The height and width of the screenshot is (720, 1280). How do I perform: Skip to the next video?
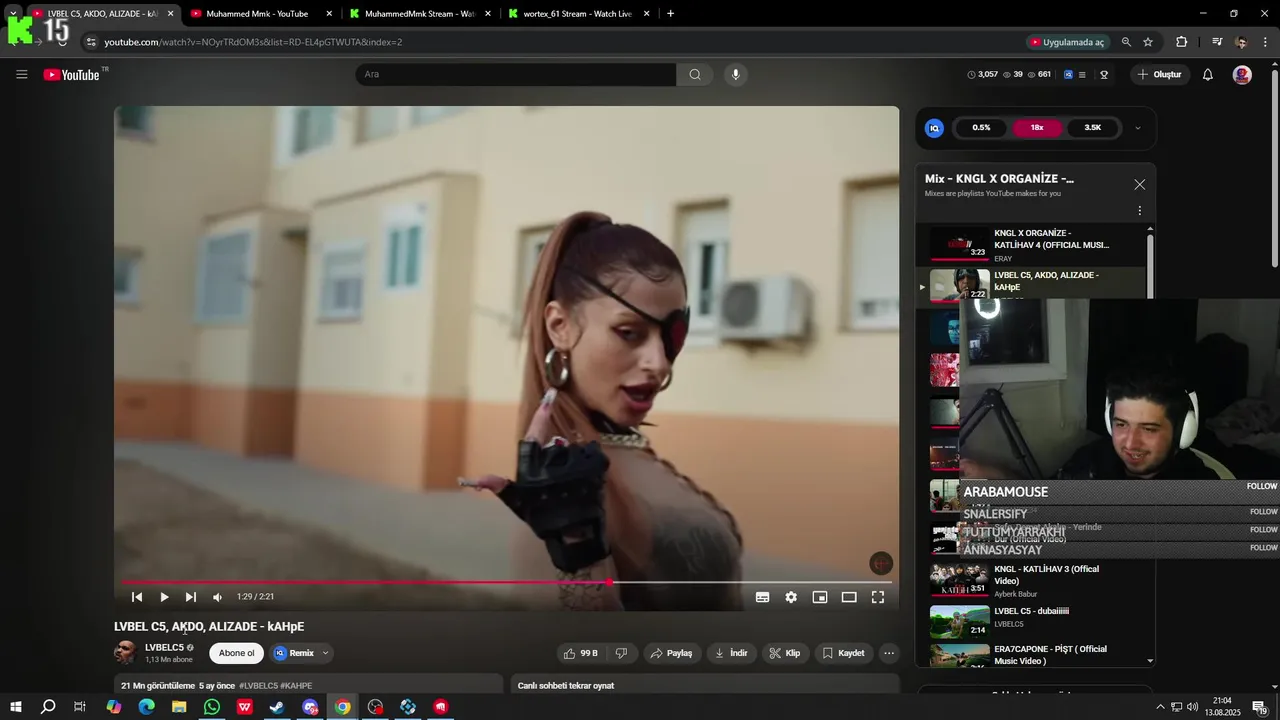tap(191, 597)
